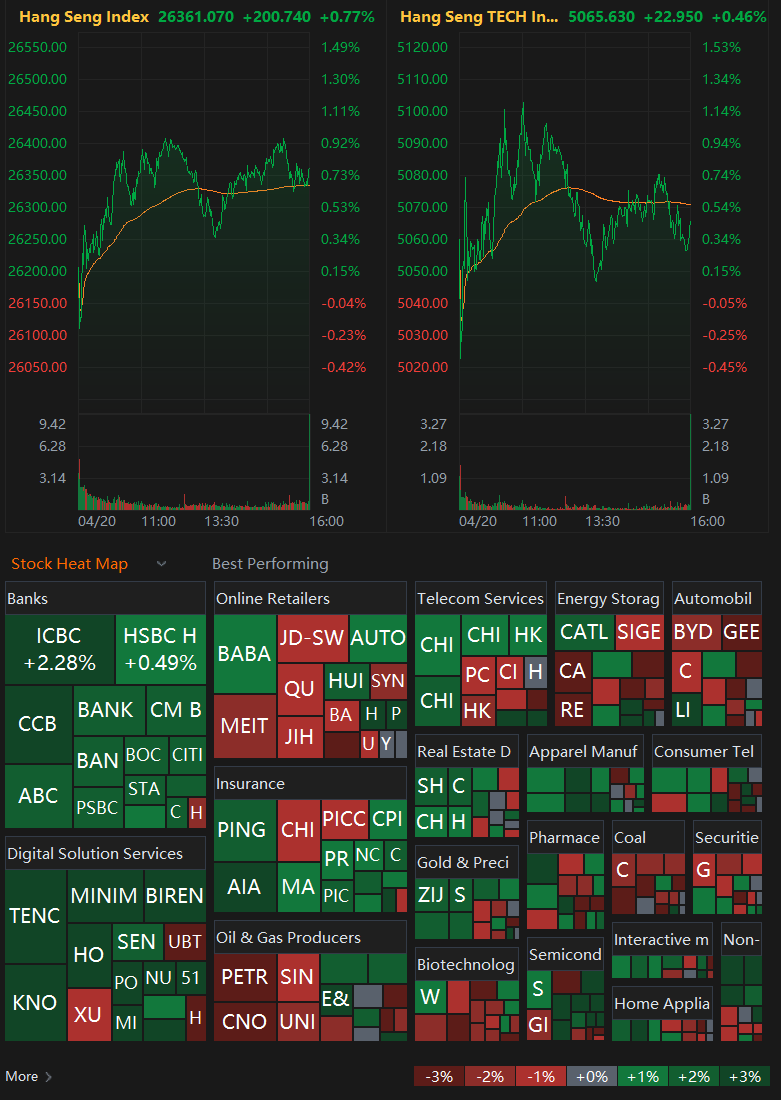
Task: Open the GEE tile
Action: 742,633
